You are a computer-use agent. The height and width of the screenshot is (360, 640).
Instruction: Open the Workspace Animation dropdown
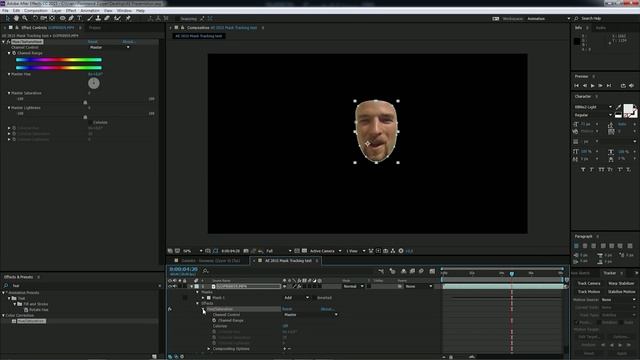pos(548,19)
